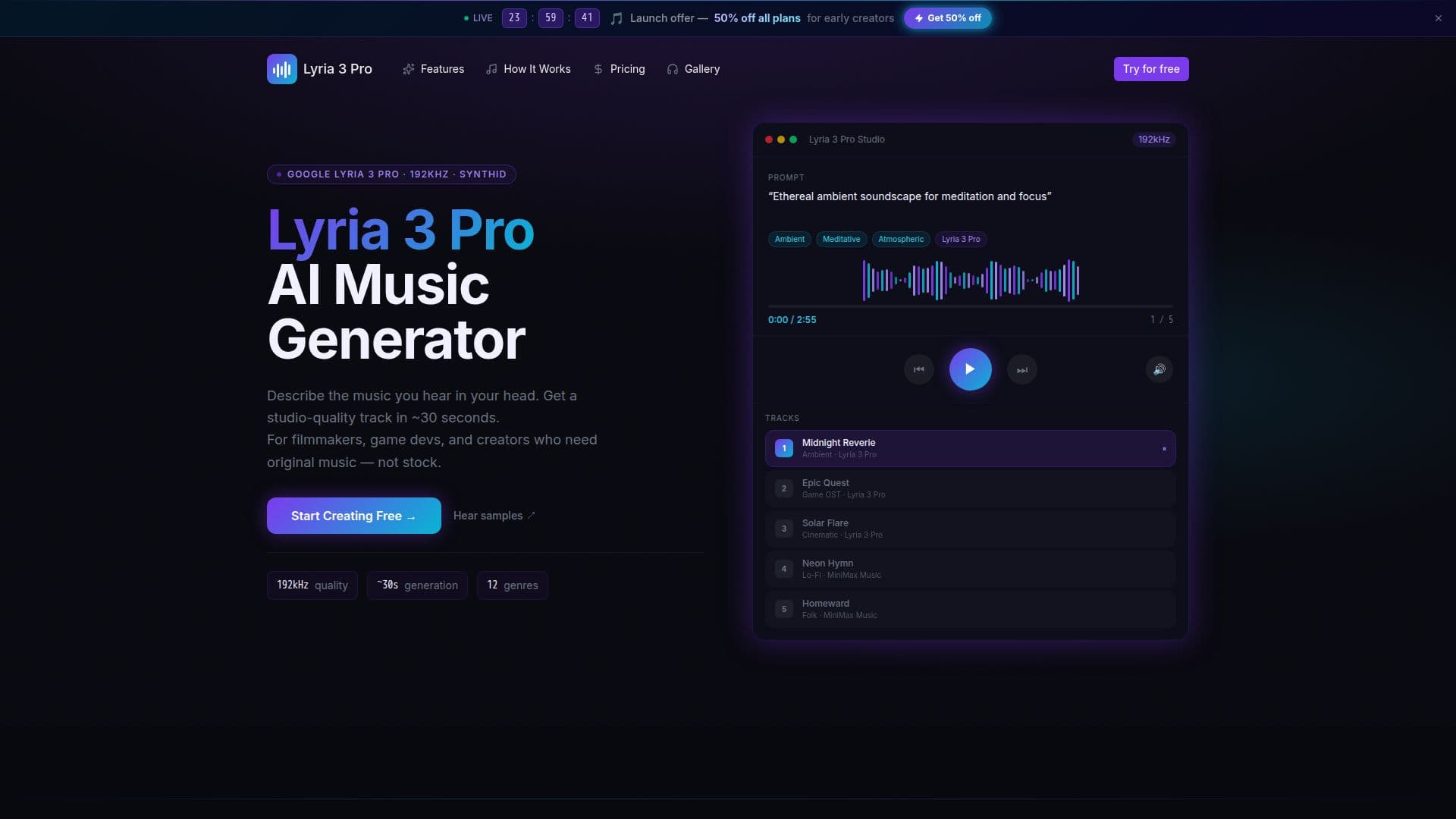Click the Lyria 3 Pro waveform logo icon
The image size is (1456, 819).
(281, 69)
